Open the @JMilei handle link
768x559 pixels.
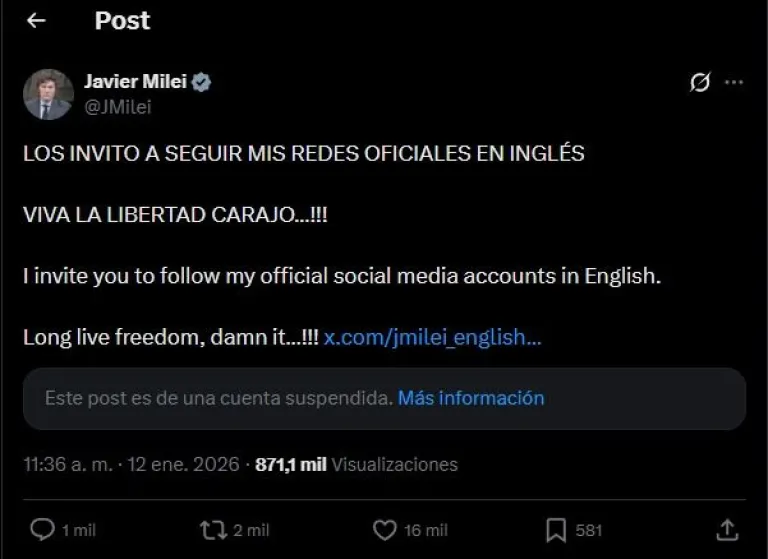118,107
